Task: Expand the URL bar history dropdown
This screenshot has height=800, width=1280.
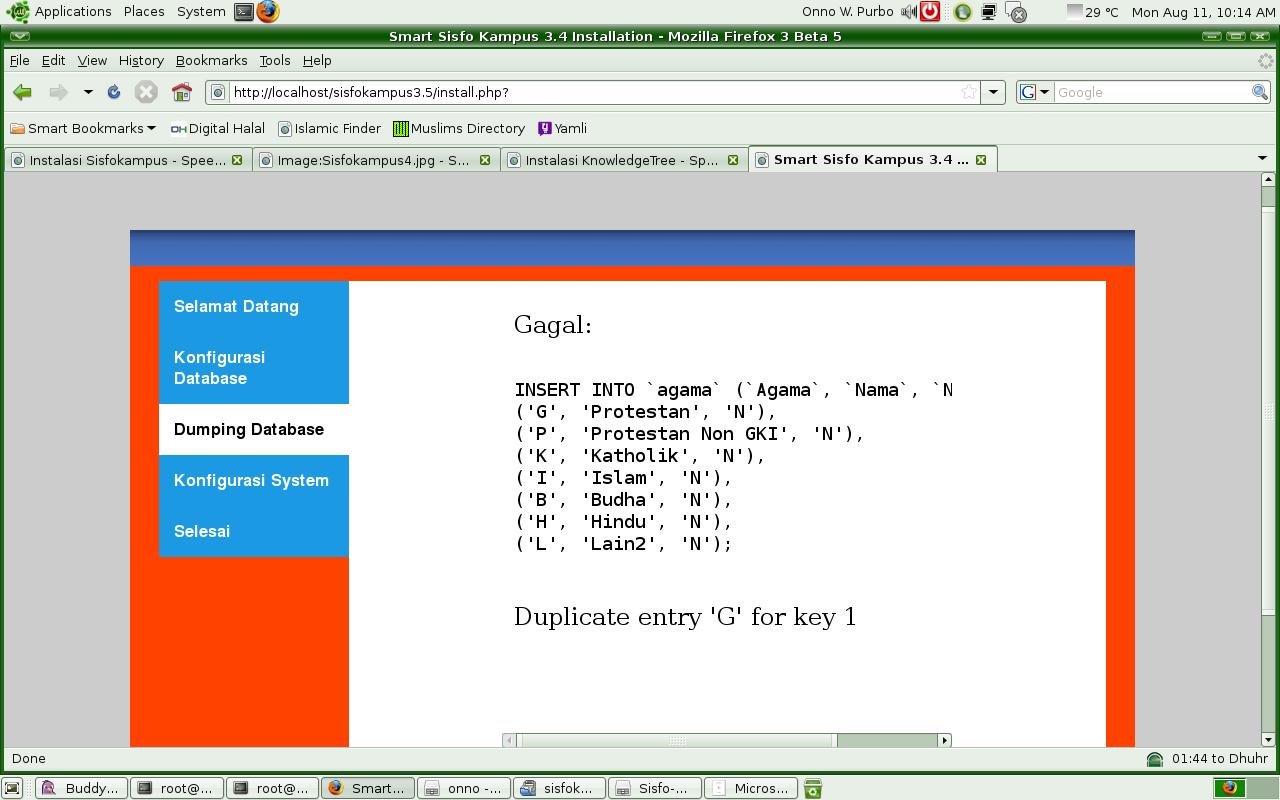Action: 993,92
